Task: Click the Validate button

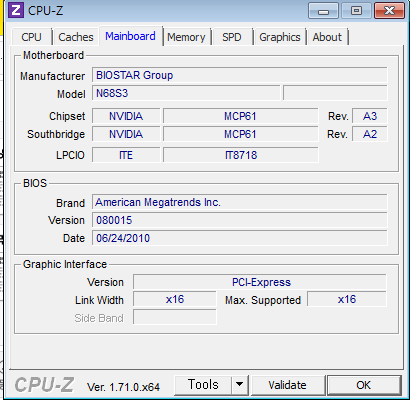Action: point(287,385)
